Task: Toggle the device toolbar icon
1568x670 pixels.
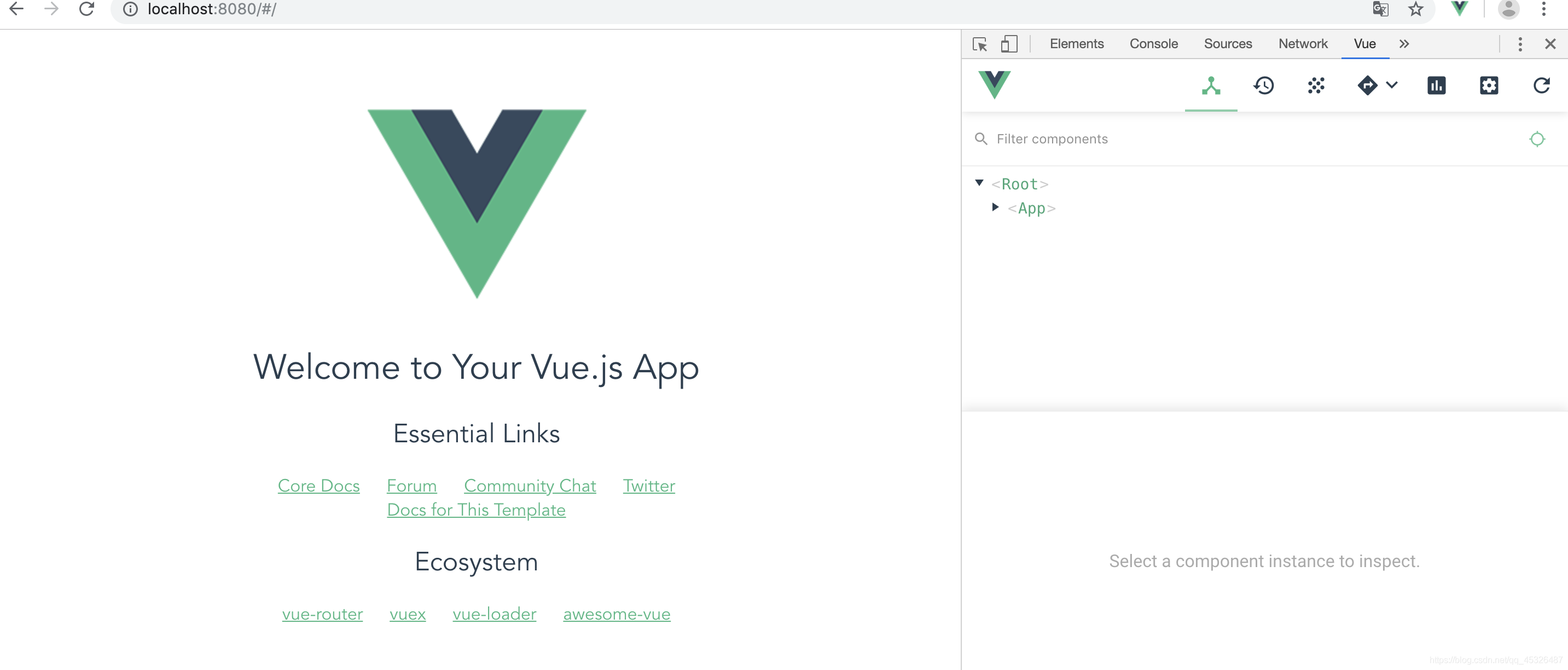Action: [x=1009, y=44]
